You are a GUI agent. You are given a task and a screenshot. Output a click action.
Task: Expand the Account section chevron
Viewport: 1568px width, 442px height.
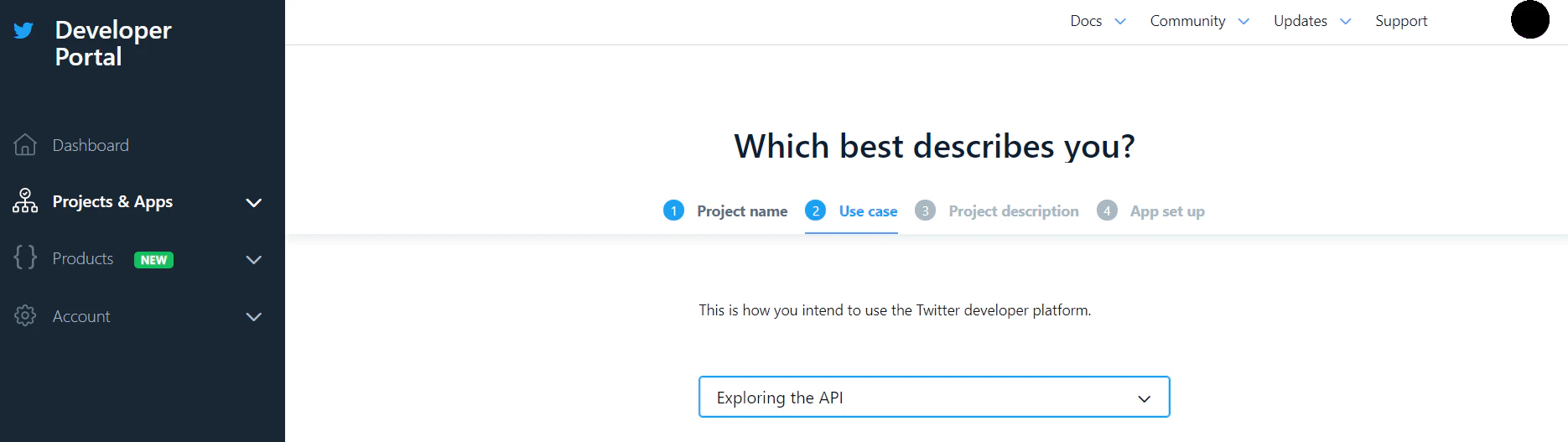pos(254,316)
